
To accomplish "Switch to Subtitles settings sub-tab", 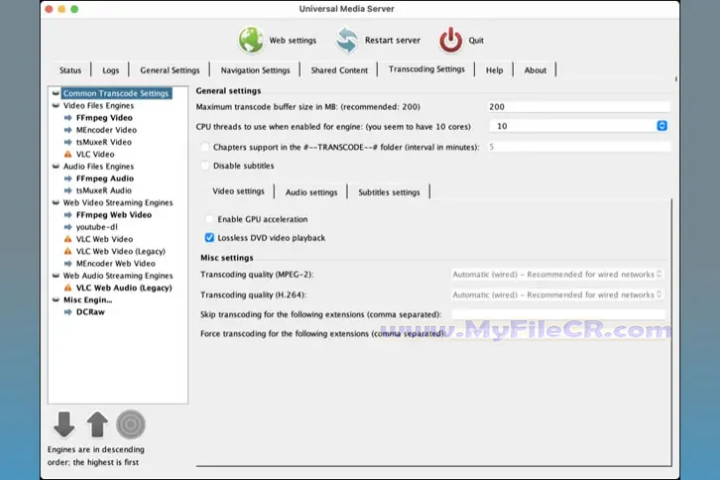I will (x=389, y=192).
